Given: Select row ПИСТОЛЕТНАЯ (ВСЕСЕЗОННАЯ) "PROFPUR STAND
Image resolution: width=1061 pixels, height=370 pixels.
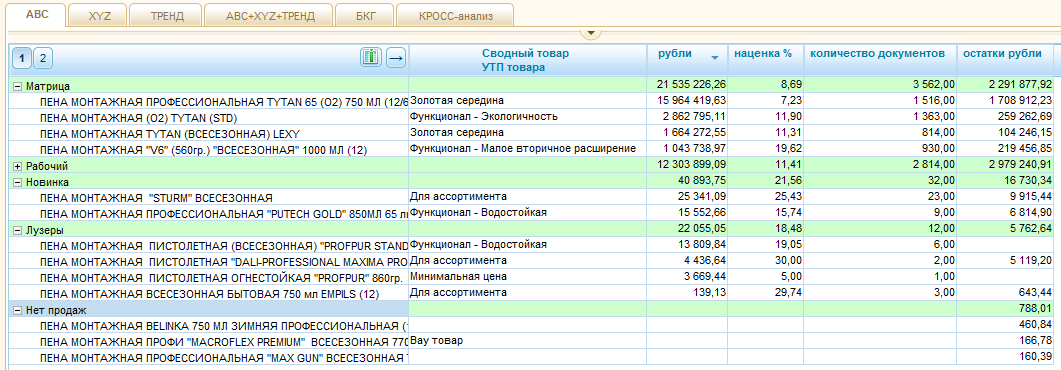Looking at the screenshot, I should click(x=224, y=246).
